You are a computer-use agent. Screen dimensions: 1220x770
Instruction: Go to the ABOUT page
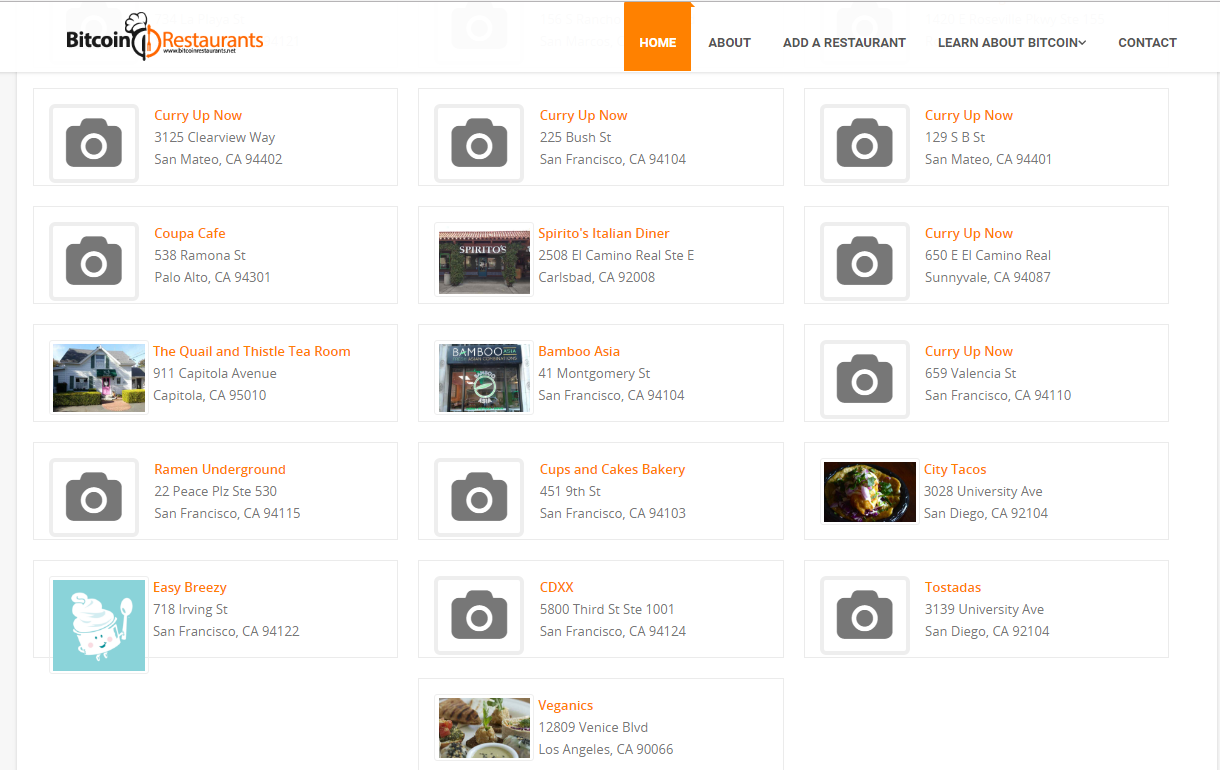point(729,42)
